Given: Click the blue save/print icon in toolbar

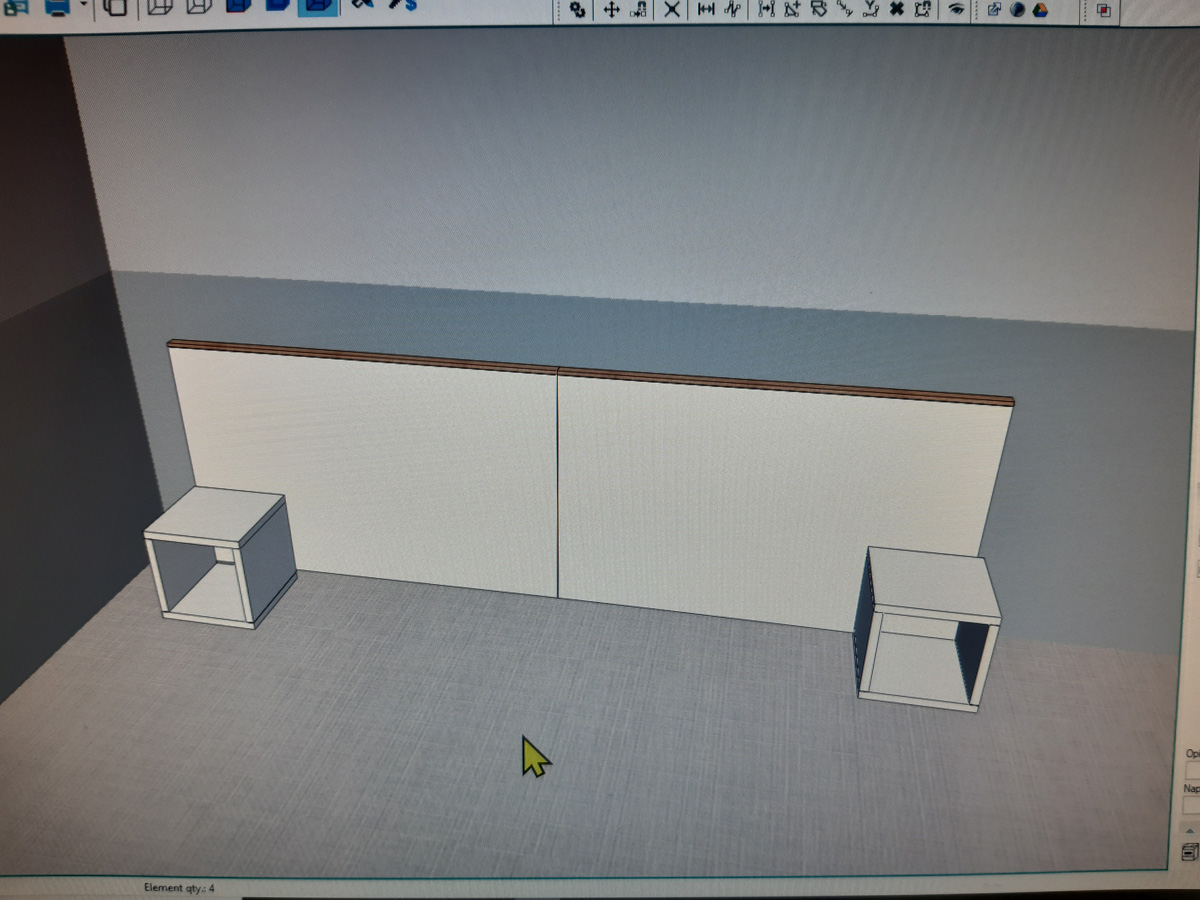Looking at the screenshot, I should [59, 6].
